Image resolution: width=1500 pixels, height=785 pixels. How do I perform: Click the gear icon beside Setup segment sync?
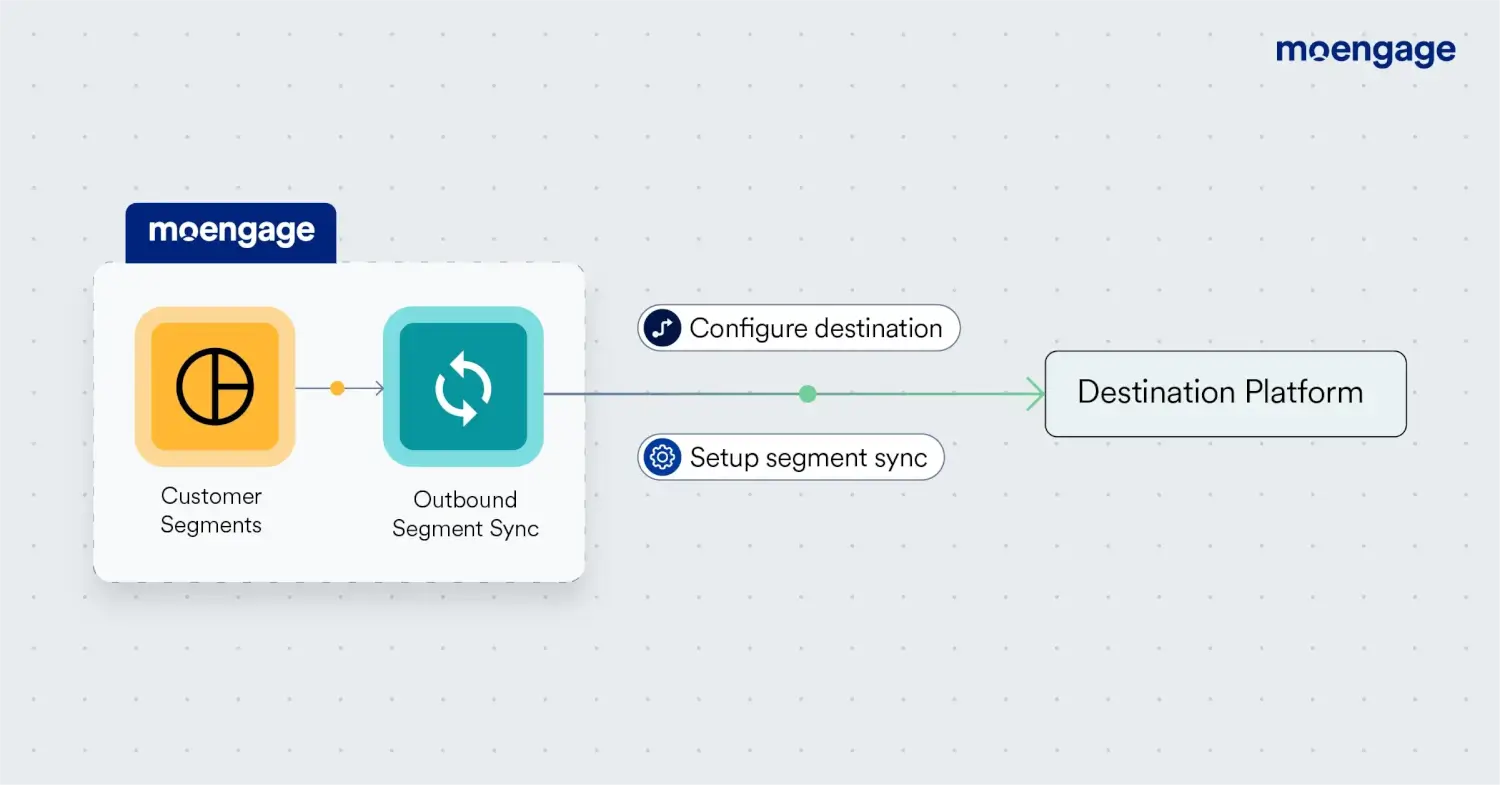coord(662,457)
